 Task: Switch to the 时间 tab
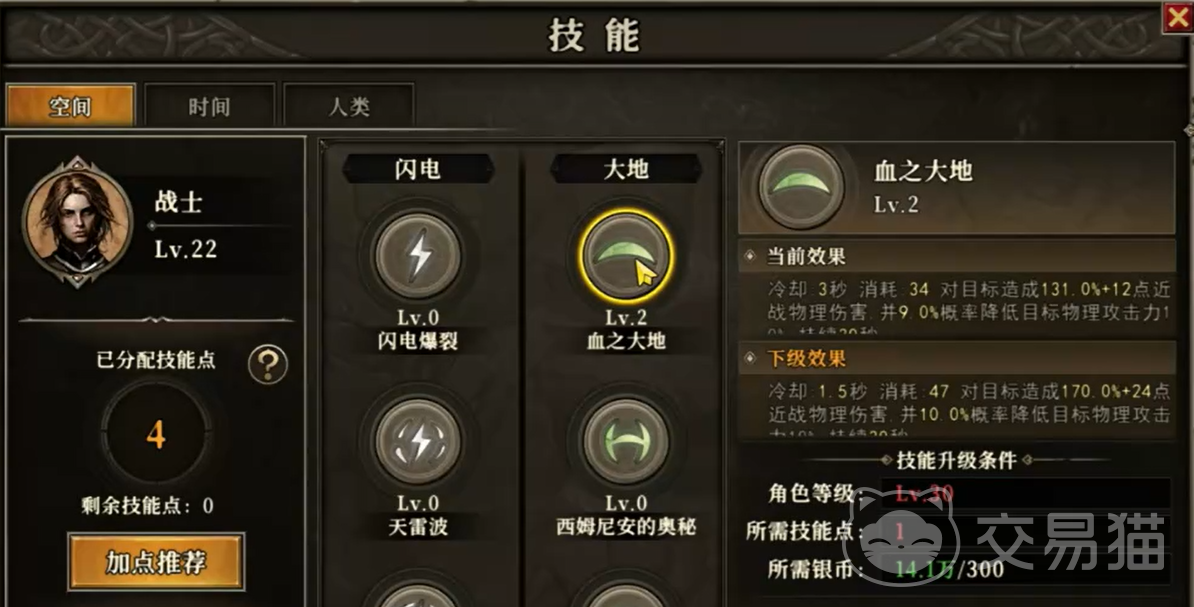209,106
